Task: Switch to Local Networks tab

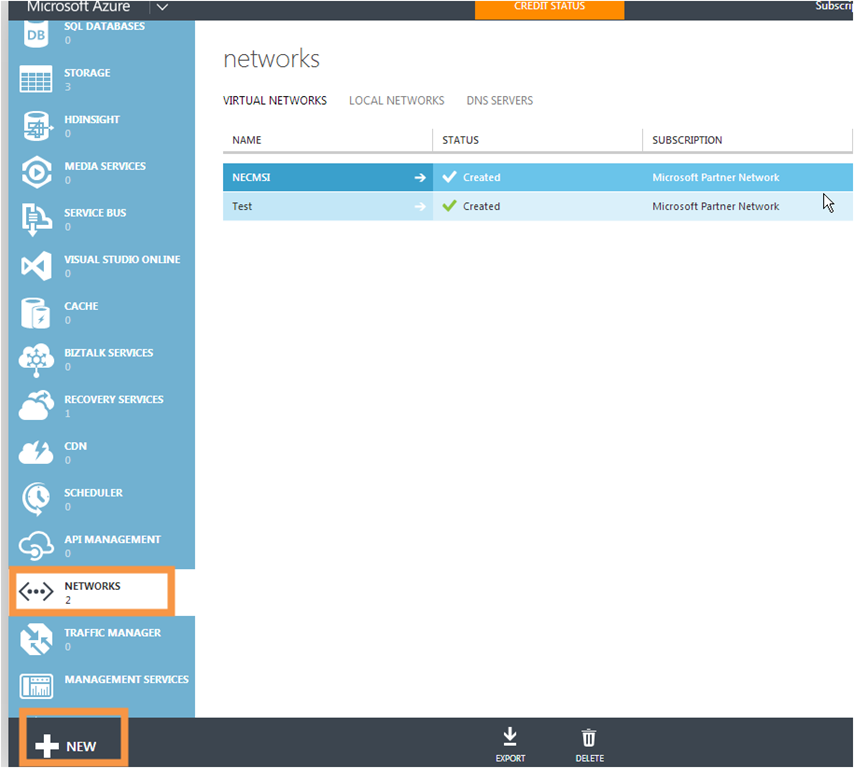Action: click(396, 101)
